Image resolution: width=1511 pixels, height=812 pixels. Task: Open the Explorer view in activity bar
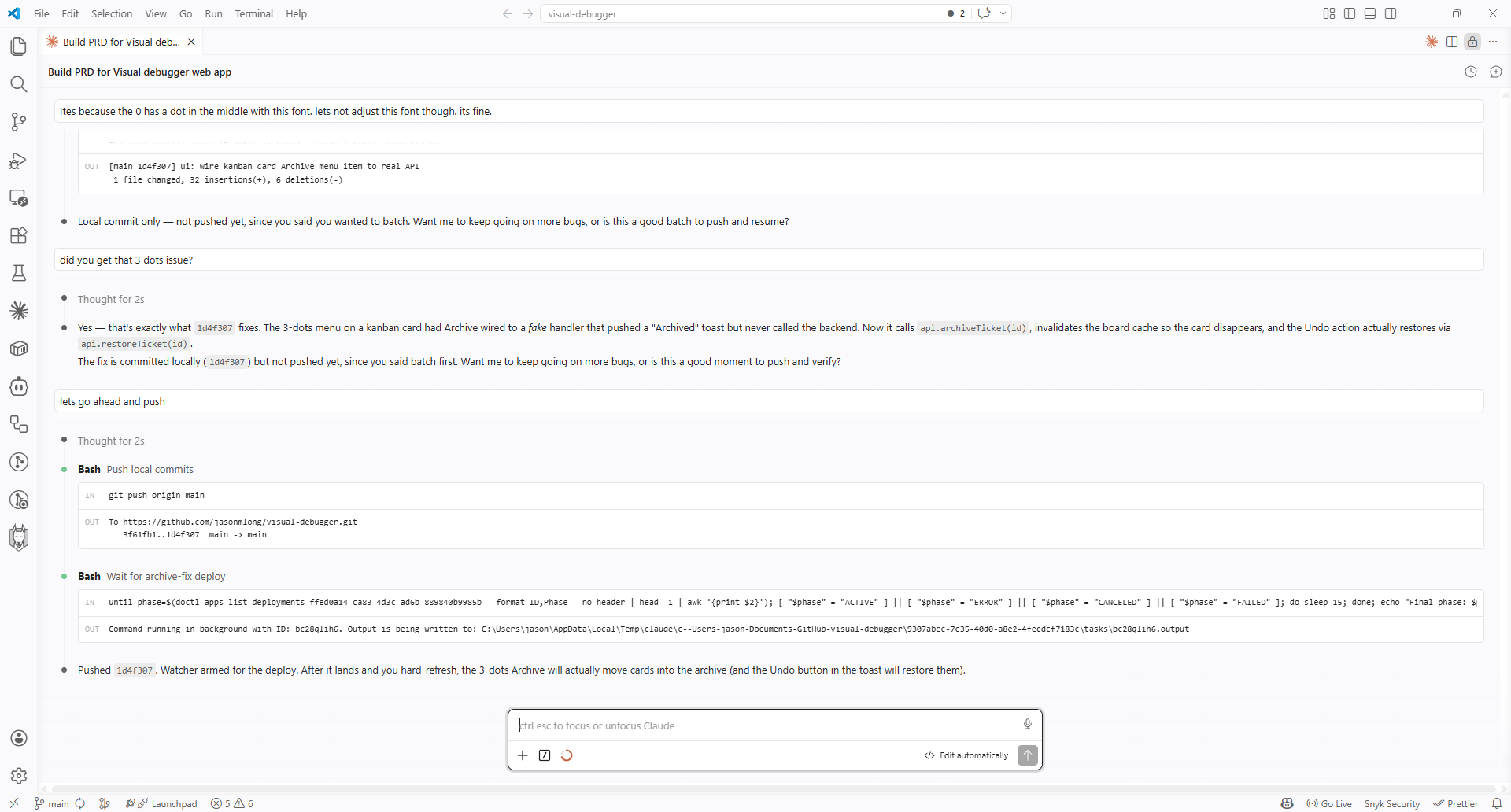[x=19, y=46]
